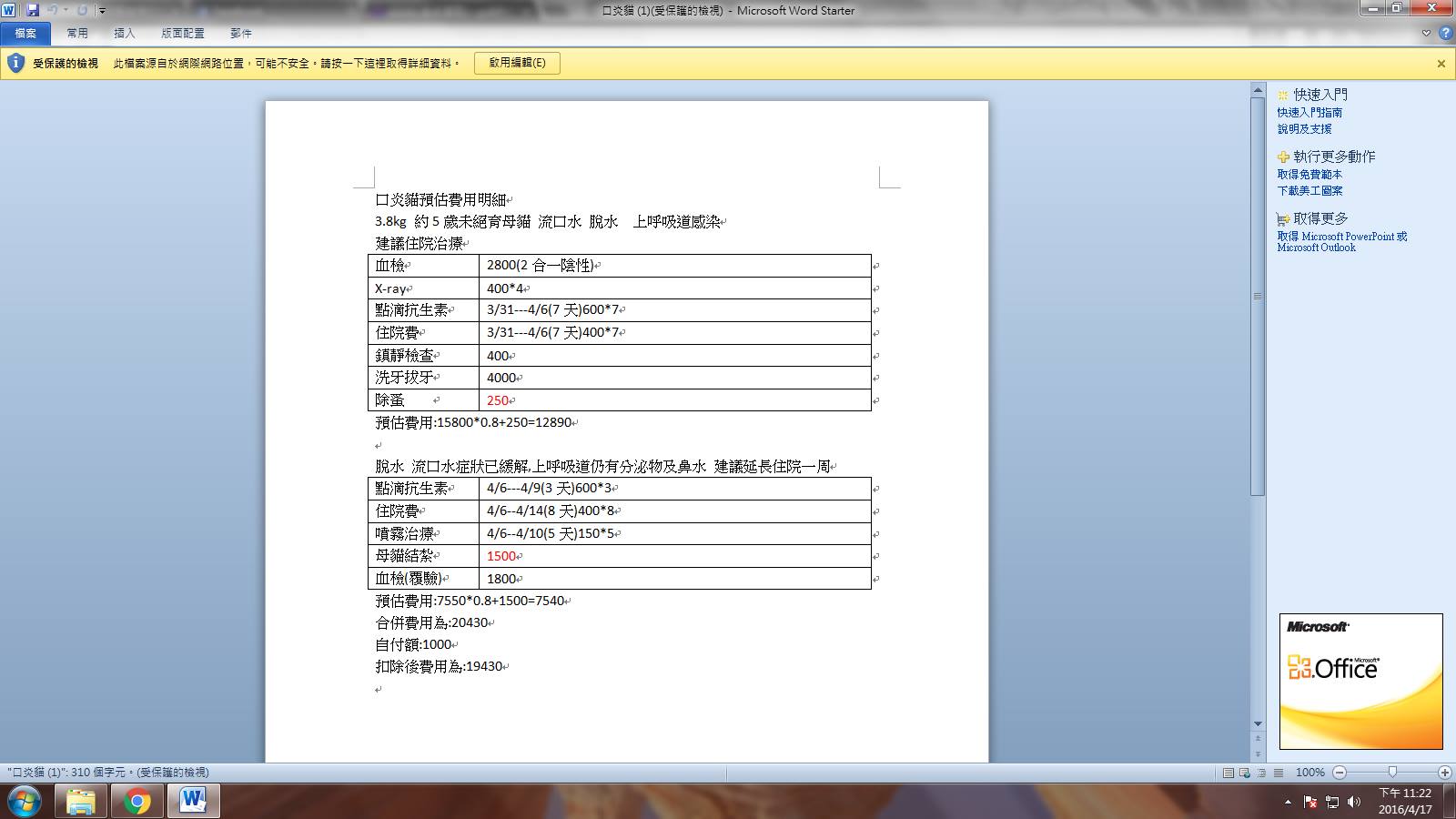Viewport: 1456px width, 819px height.
Task: Open the 檔案 (File) tab
Action: point(25,34)
